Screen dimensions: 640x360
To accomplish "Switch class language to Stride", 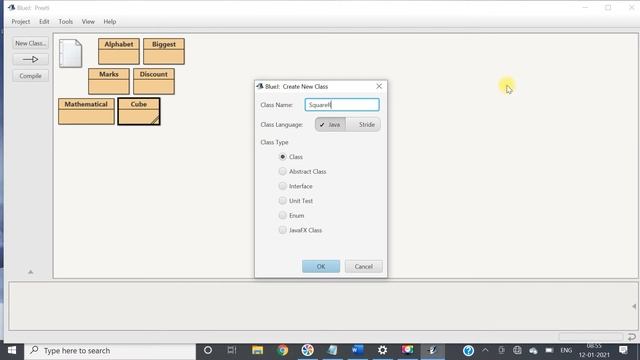I will click(x=363, y=124).
